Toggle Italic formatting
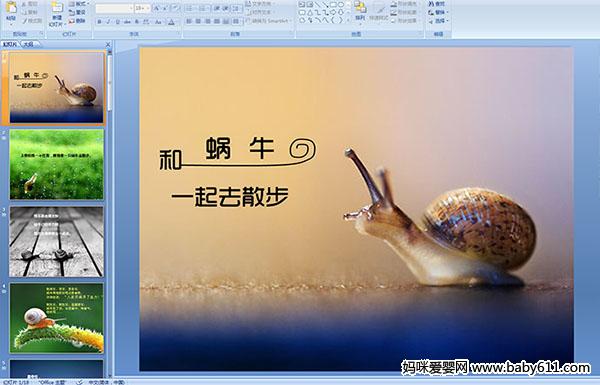The width and height of the screenshot is (600, 385). 108,22
